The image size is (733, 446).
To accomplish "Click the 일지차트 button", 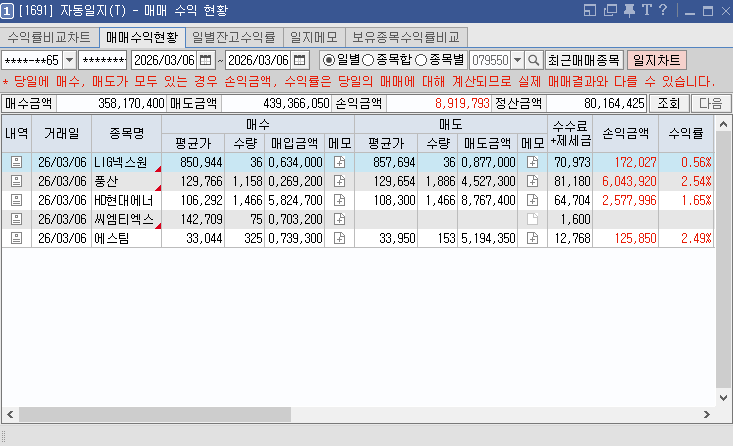I will click(656, 60).
